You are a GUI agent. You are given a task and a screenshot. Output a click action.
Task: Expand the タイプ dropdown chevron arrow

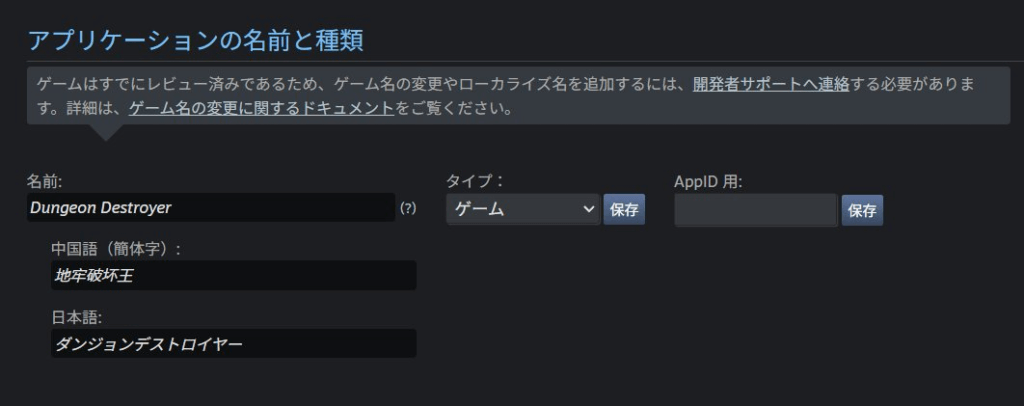click(x=588, y=209)
